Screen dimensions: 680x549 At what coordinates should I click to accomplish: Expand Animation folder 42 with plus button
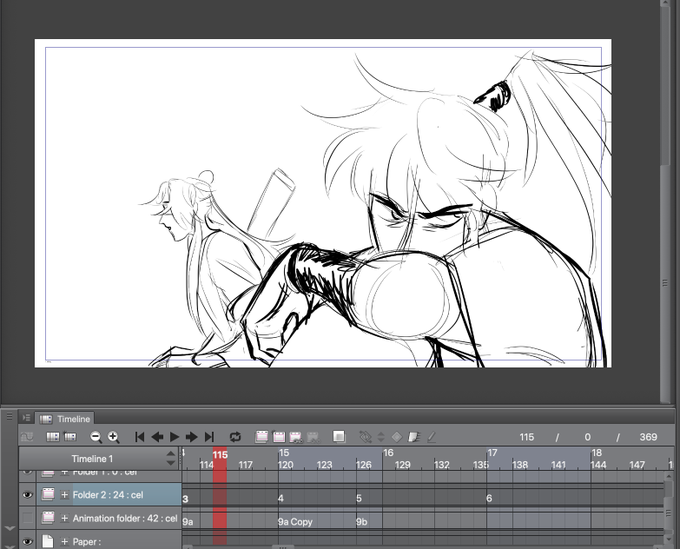pyautogui.click(x=65, y=518)
